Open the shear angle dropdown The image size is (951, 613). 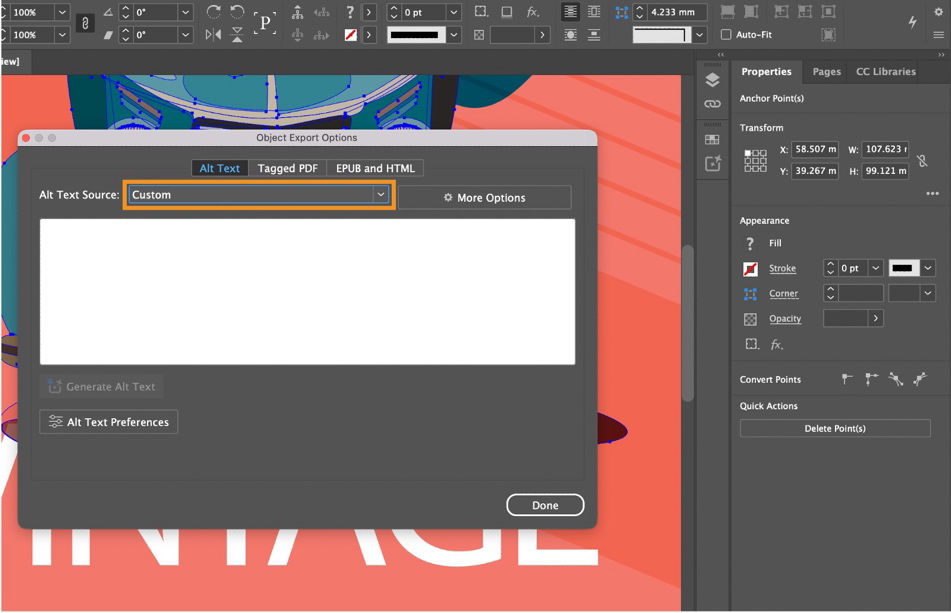pos(186,35)
